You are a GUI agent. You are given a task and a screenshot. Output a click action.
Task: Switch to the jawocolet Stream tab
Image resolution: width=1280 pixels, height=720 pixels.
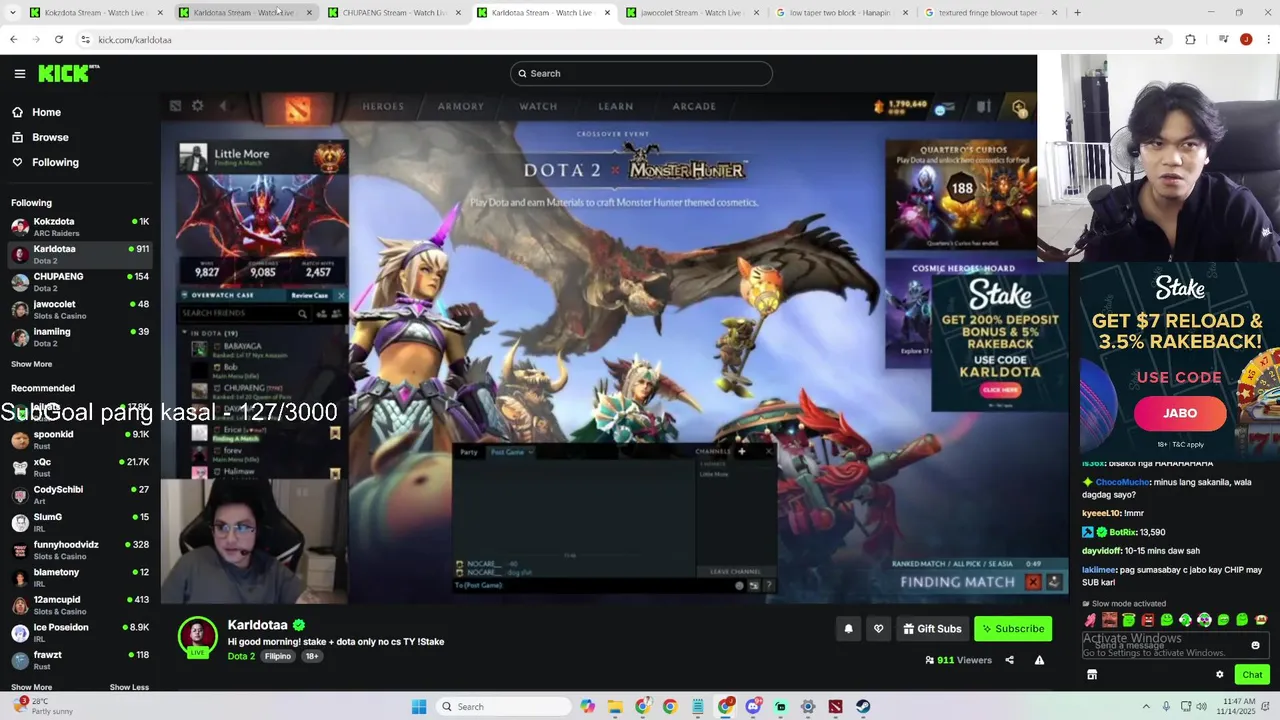(692, 13)
